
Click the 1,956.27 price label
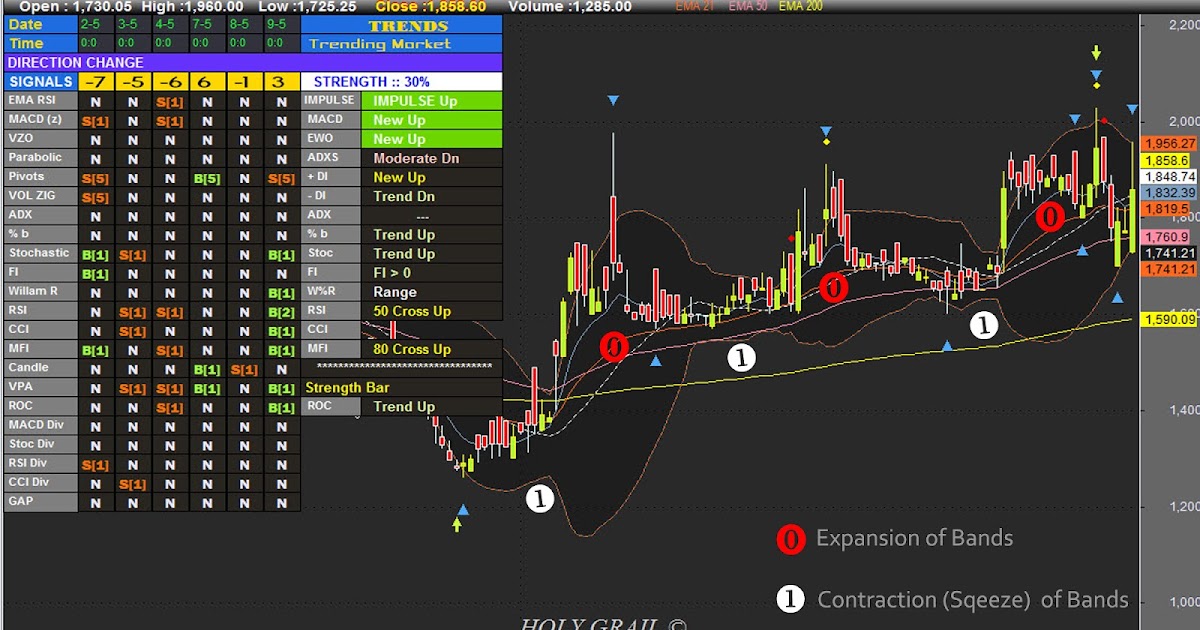click(x=1169, y=143)
